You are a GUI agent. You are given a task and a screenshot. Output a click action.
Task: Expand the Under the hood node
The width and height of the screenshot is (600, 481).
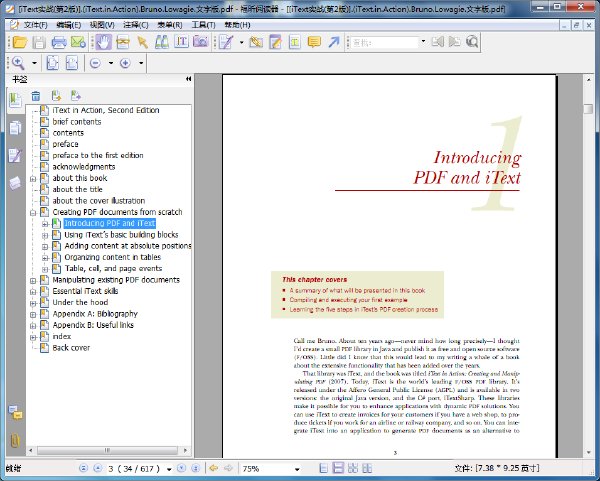coord(33,303)
